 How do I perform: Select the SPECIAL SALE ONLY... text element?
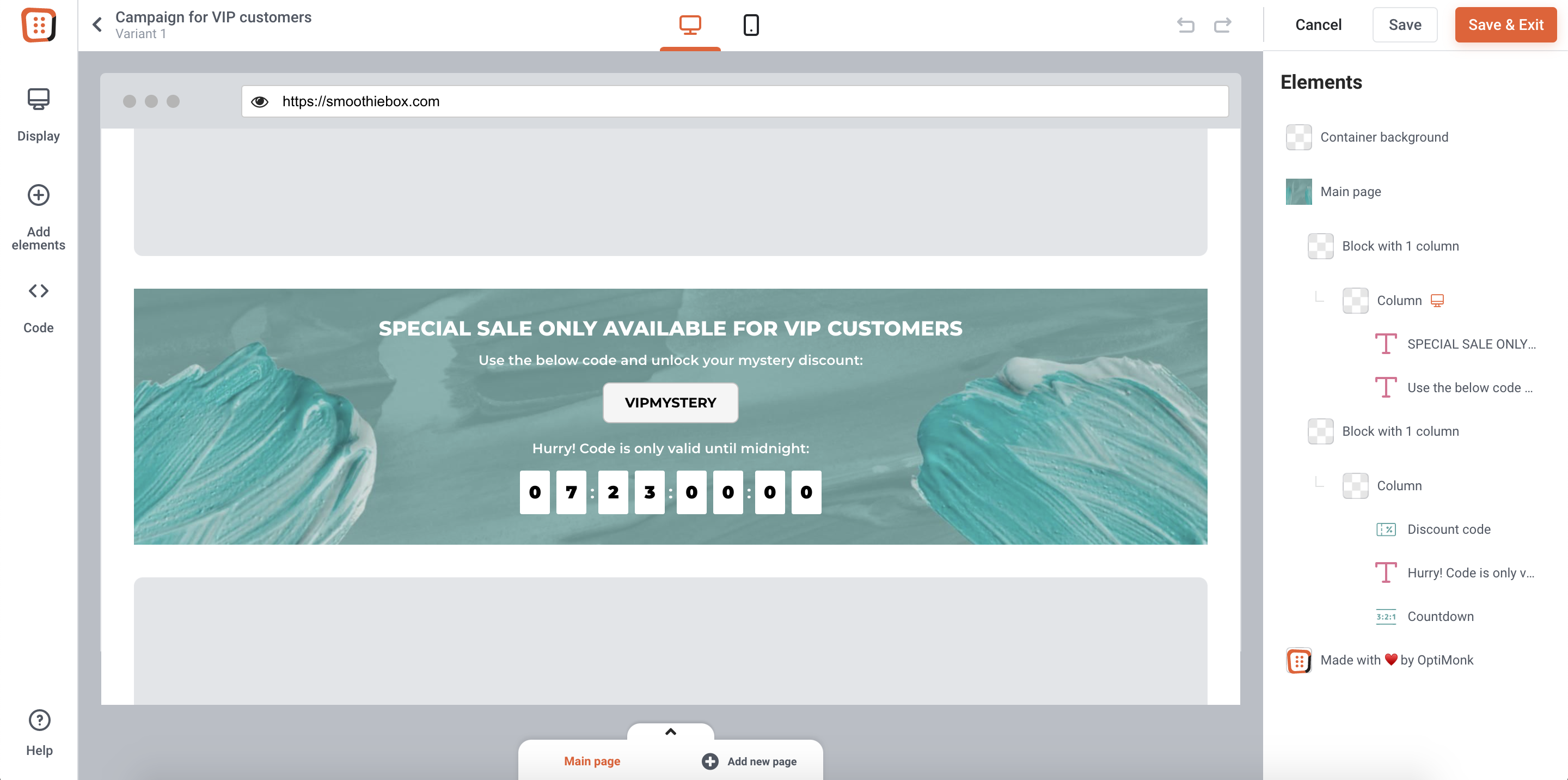click(1471, 345)
